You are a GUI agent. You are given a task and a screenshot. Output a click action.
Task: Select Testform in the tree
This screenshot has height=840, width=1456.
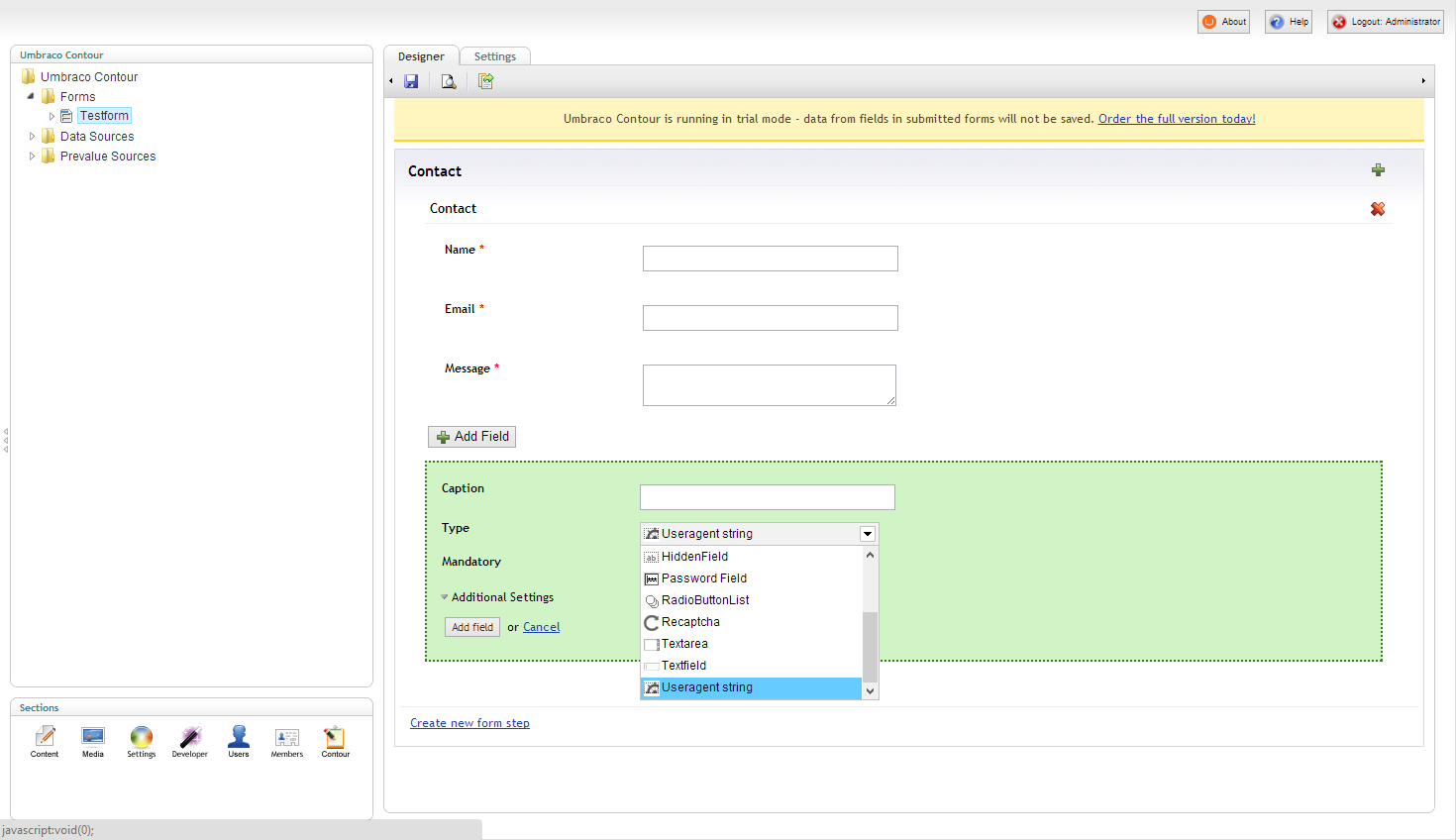pyautogui.click(x=104, y=116)
